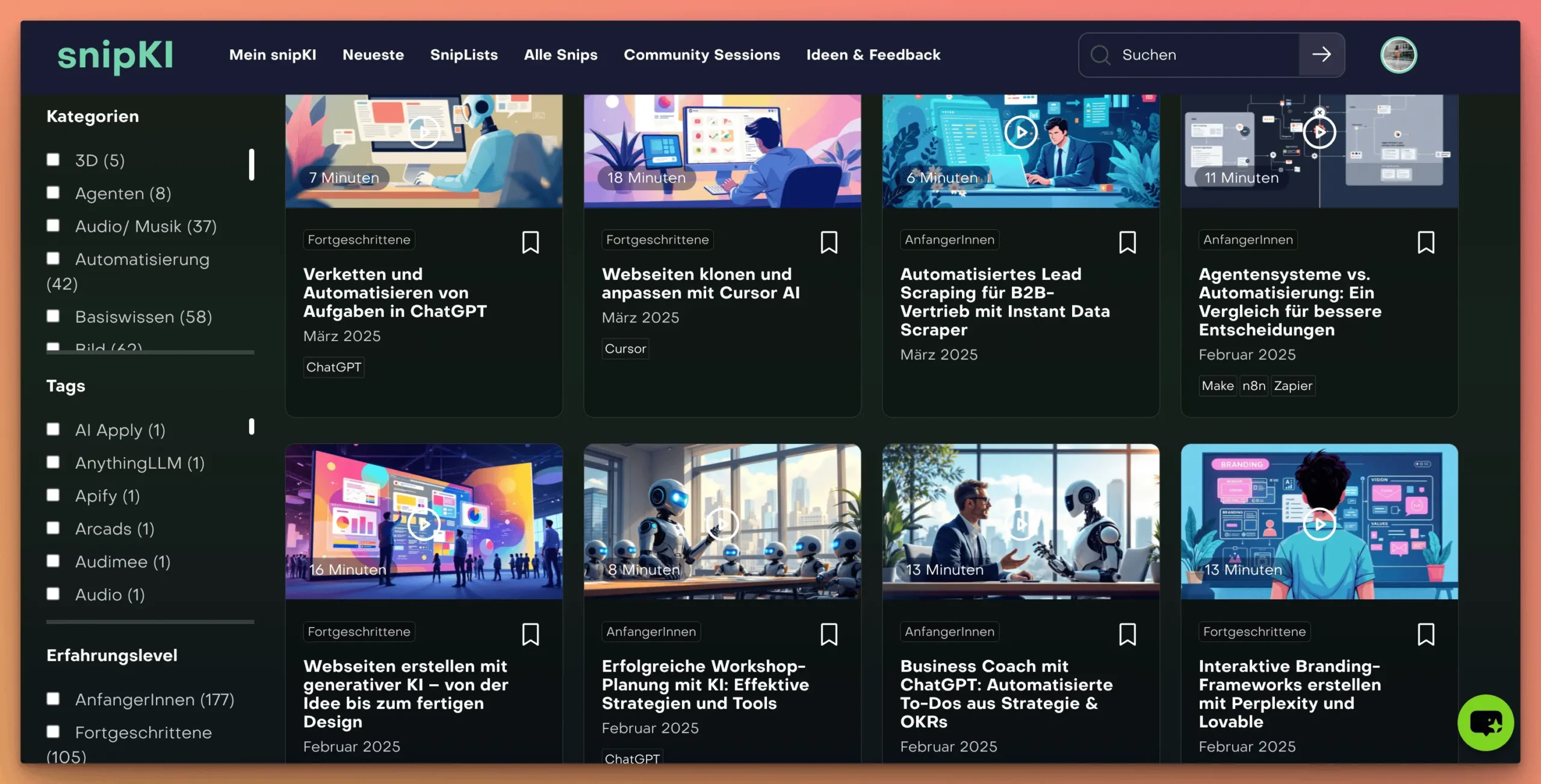Image resolution: width=1541 pixels, height=784 pixels.
Task: Open the green chat support bubble
Action: click(x=1485, y=722)
